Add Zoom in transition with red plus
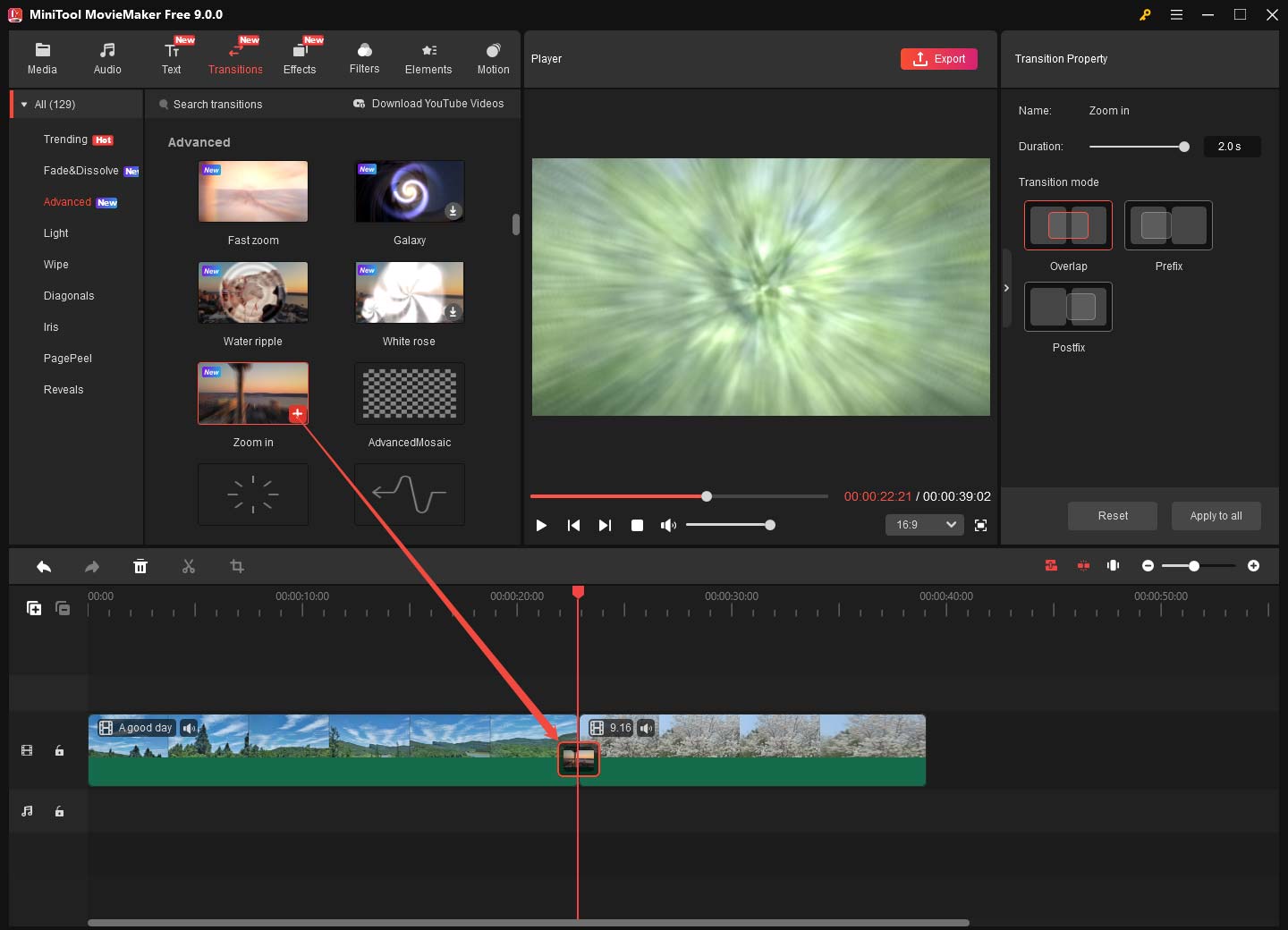 tap(297, 413)
